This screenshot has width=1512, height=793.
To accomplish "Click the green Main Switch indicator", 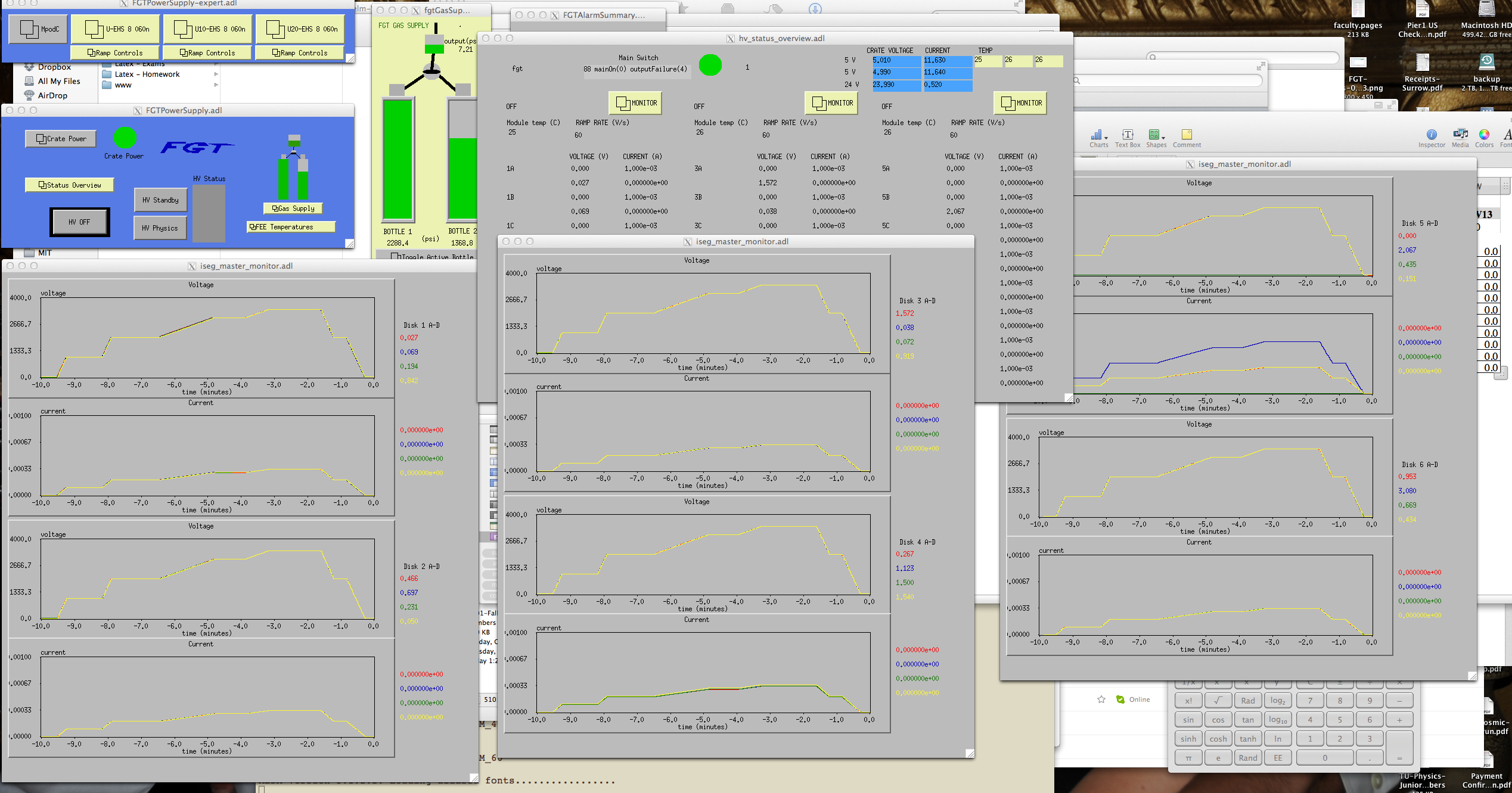I will click(710, 65).
